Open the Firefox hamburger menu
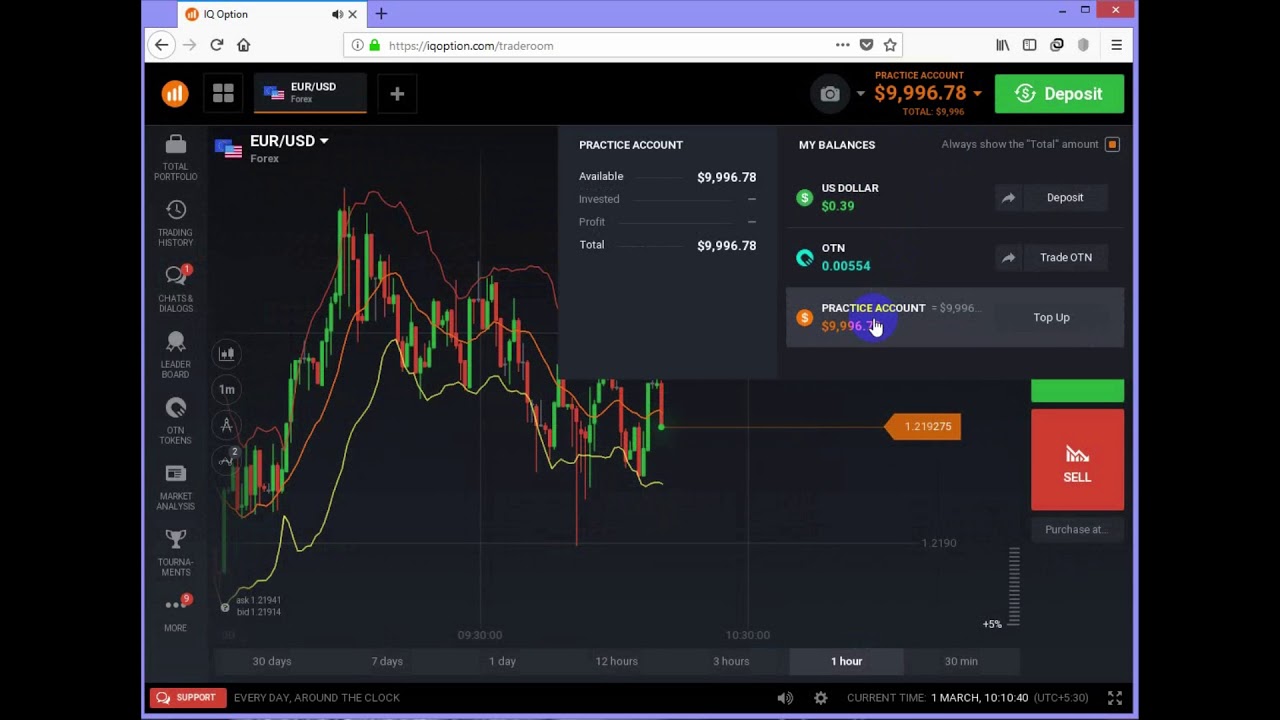 [x=1116, y=45]
